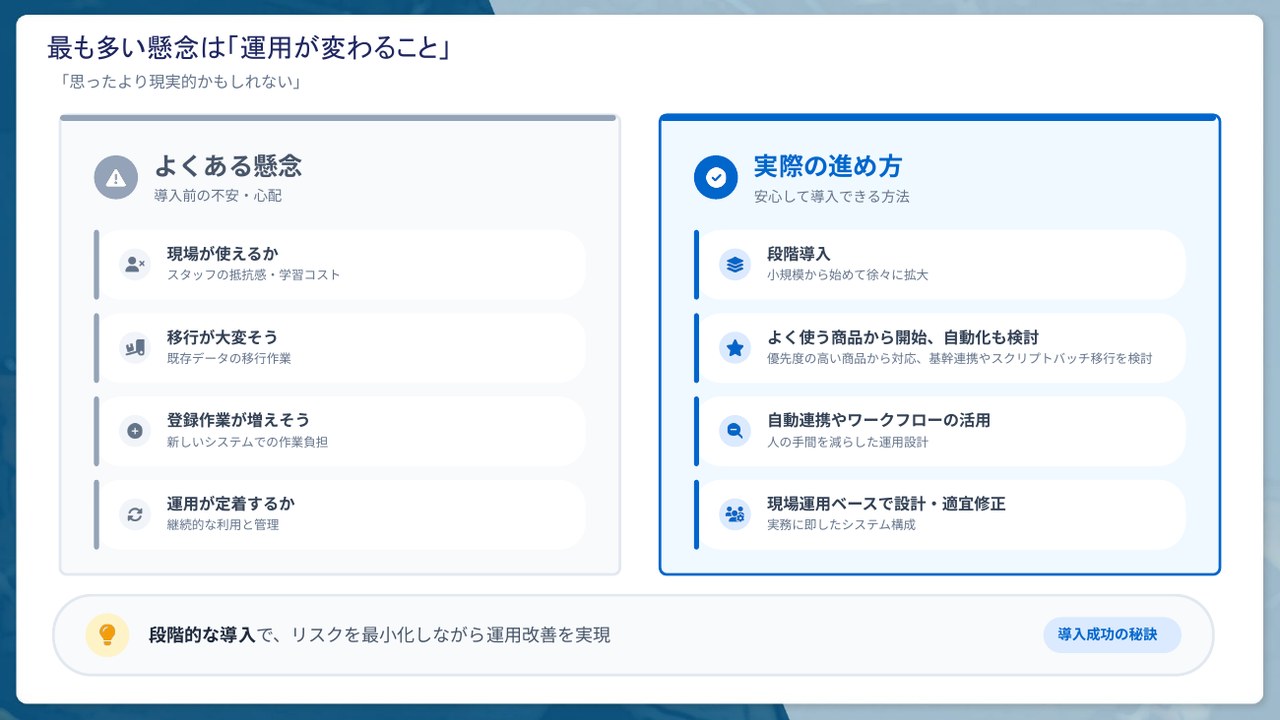
Task: Click the user icon next to 現場が使えるか
Action: 134,264
